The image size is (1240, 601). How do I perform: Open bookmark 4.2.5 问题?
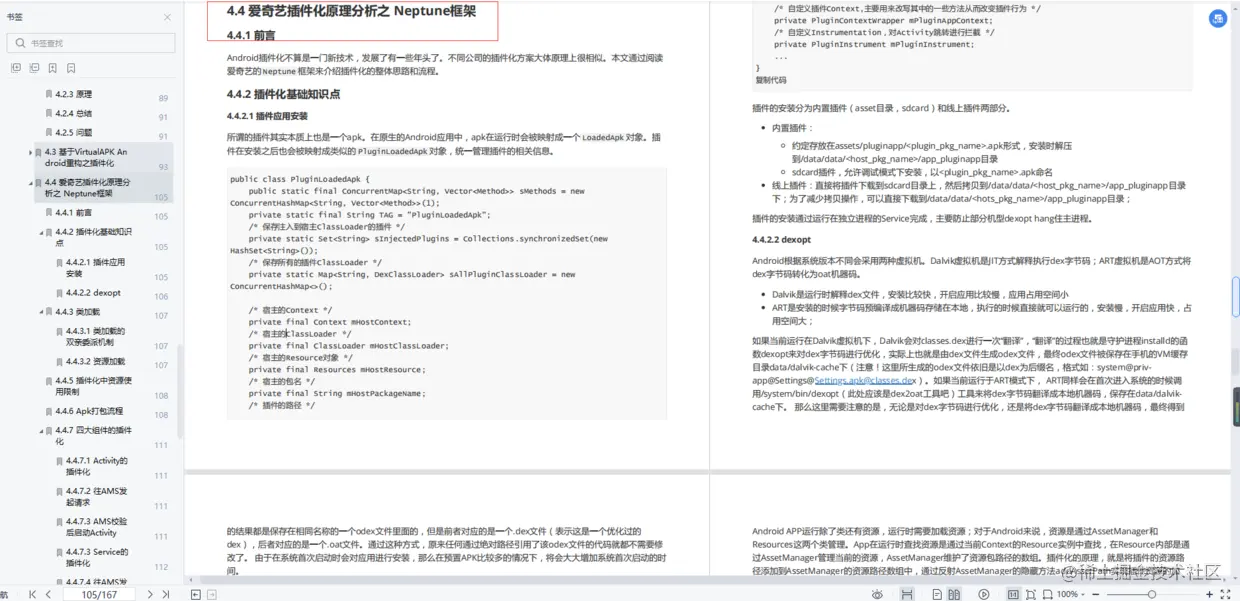click(x=74, y=133)
